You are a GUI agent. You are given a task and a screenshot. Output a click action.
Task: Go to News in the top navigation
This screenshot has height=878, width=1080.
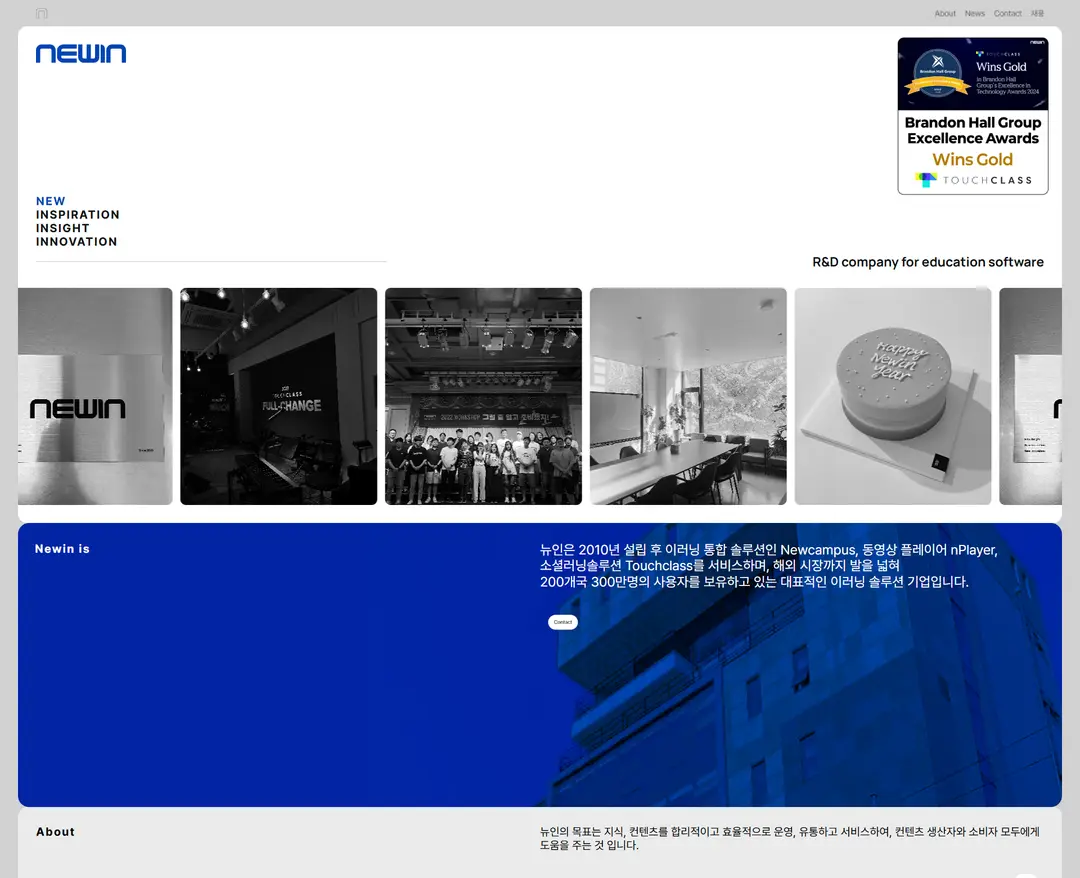[x=975, y=14]
